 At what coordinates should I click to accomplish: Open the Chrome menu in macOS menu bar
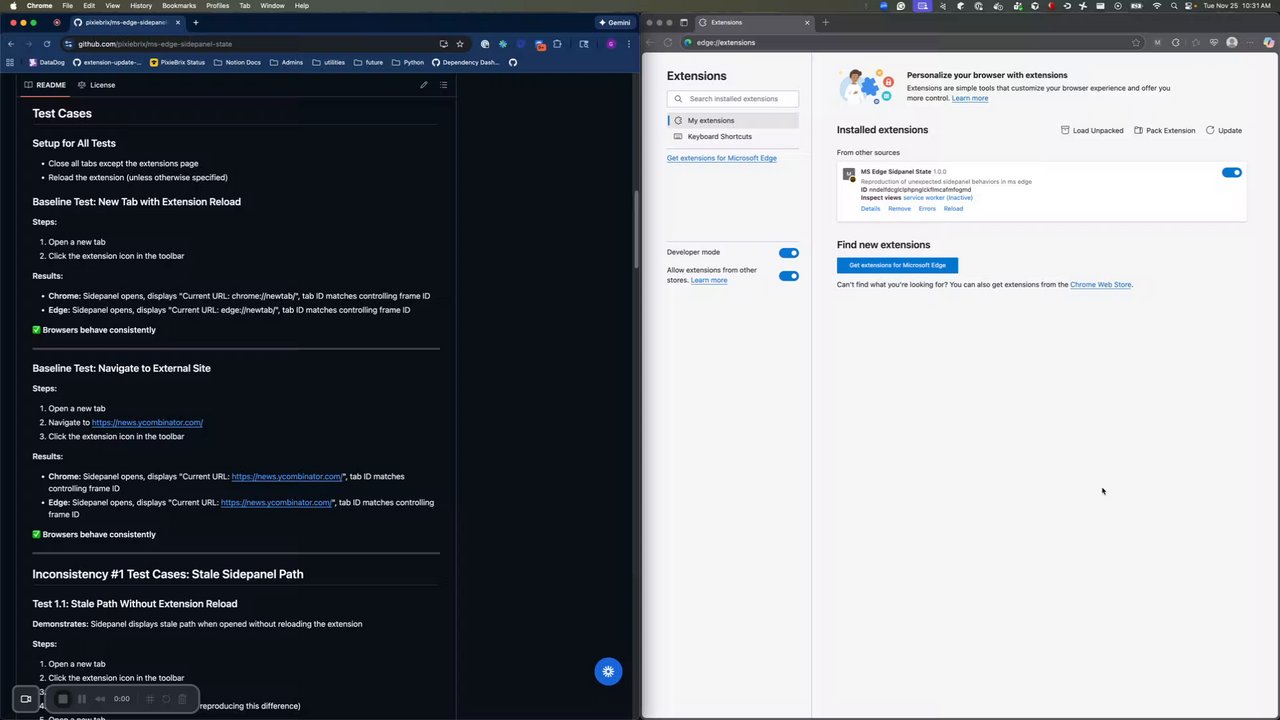coord(40,6)
